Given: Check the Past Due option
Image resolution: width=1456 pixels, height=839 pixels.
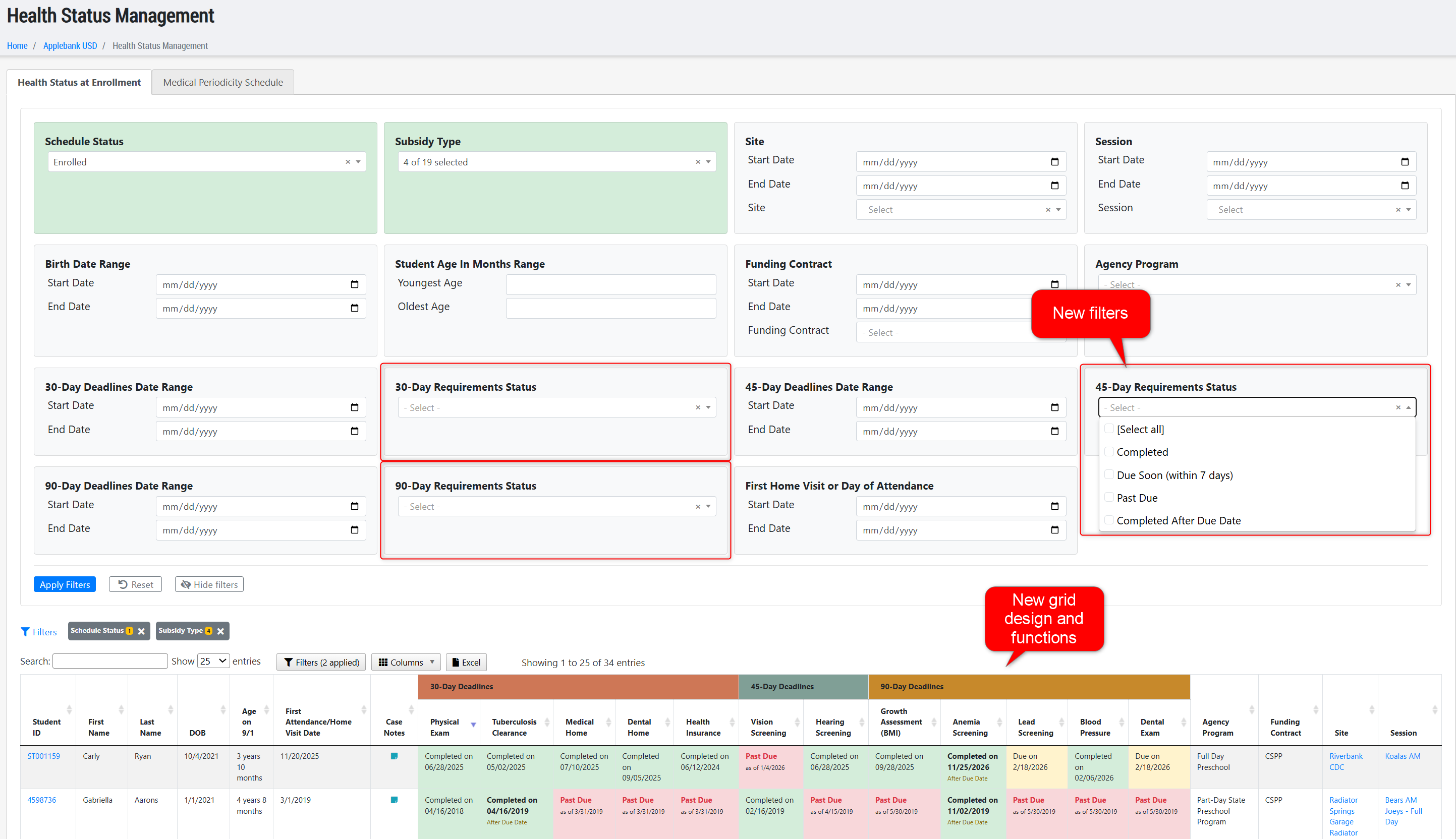Looking at the screenshot, I should point(1108,497).
